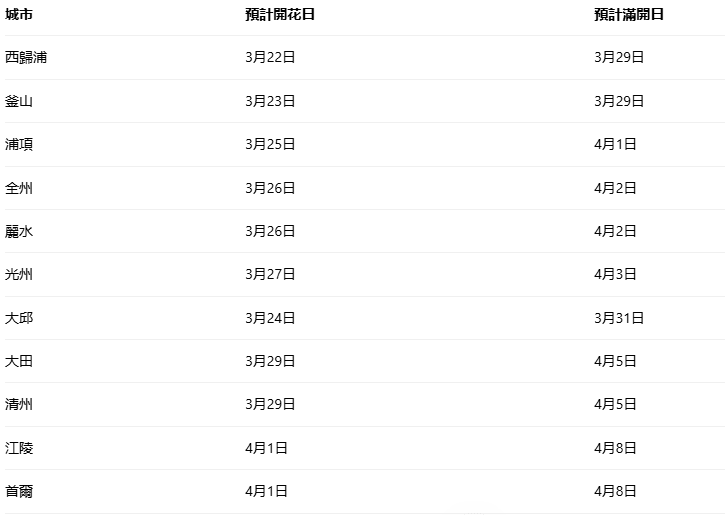Click the 城市 column header
The image size is (725, 515).
pos(19,15)
